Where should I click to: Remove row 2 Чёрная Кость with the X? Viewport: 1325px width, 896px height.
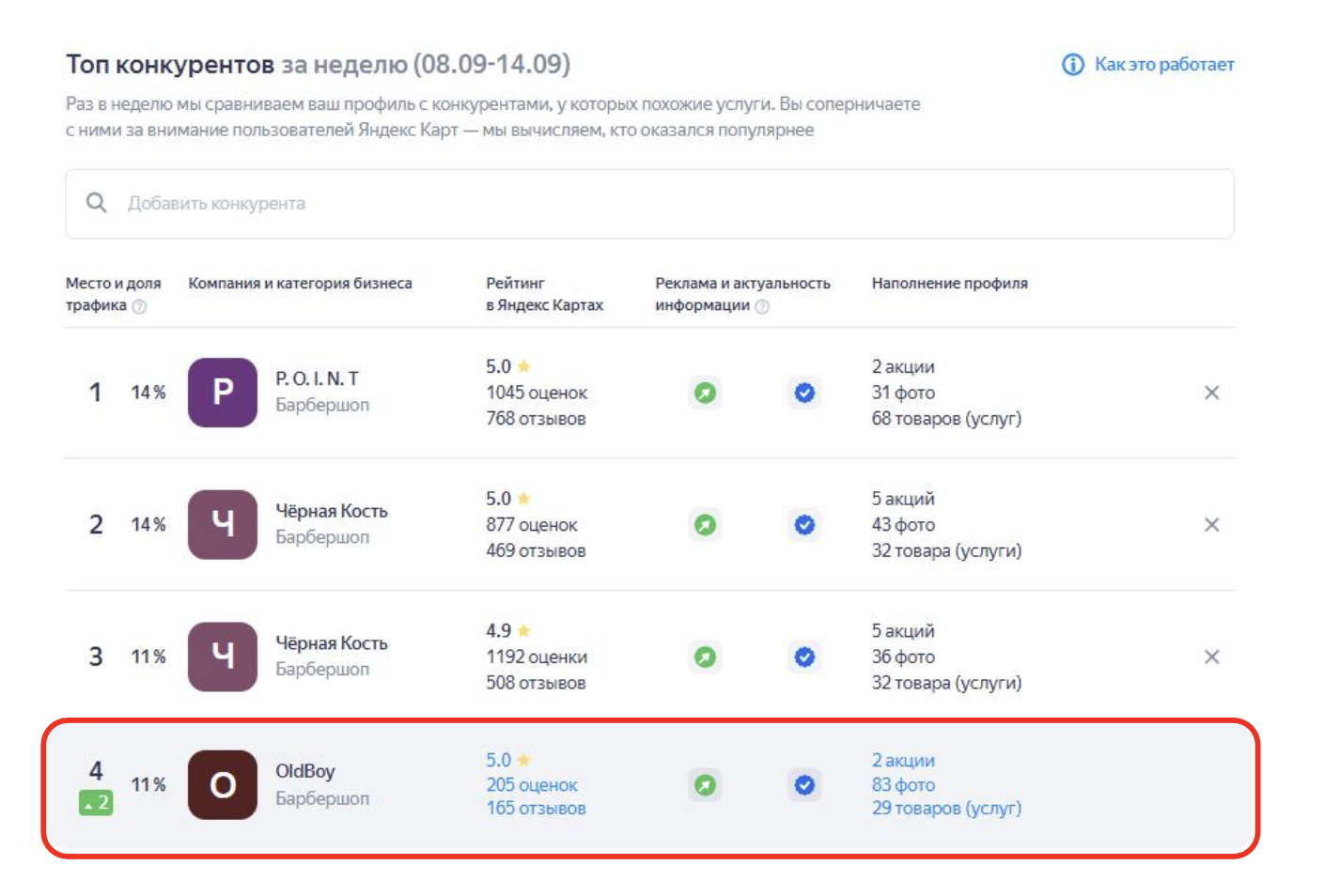[1212, 525]
